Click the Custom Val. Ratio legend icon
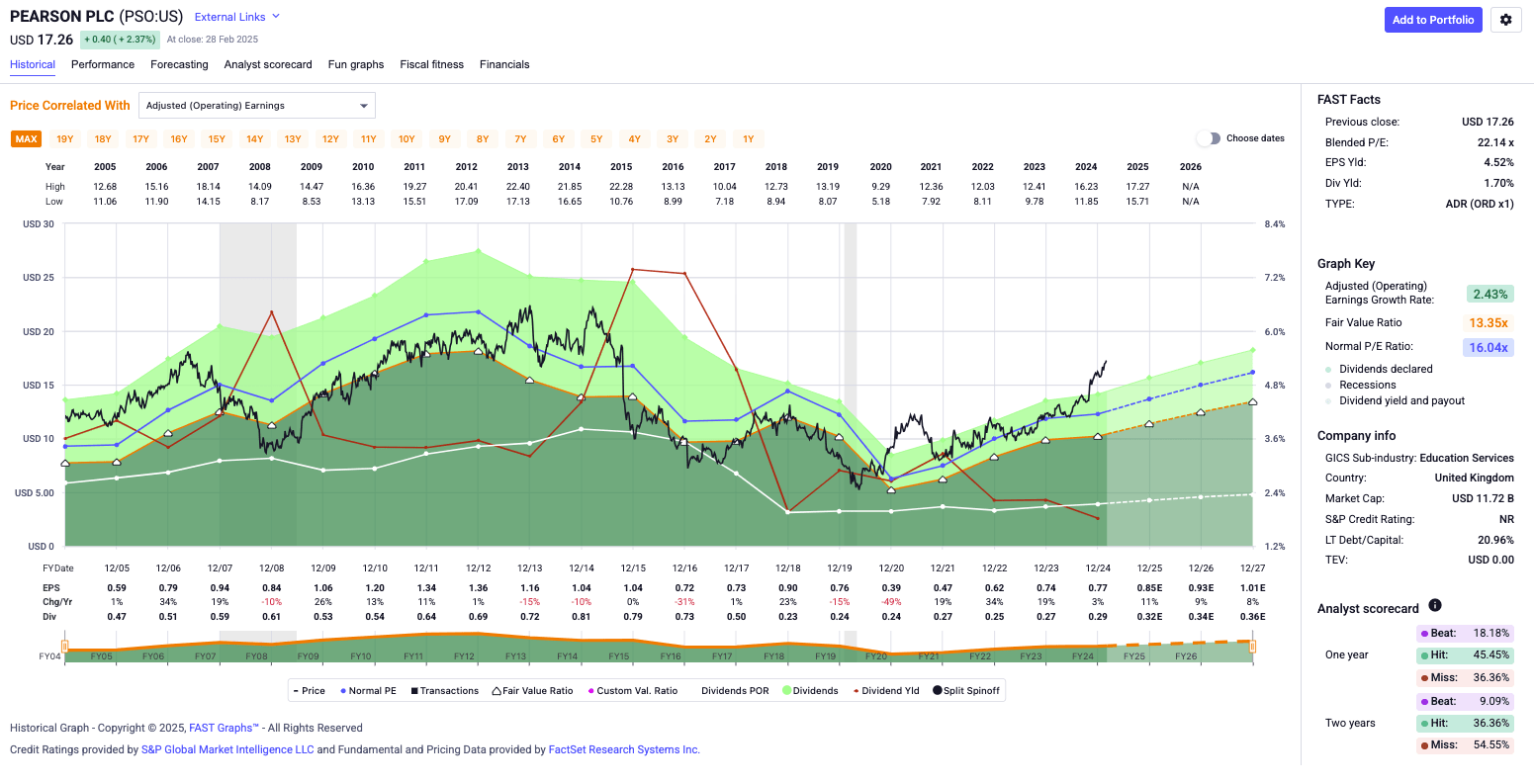 (x=588, y=690)
